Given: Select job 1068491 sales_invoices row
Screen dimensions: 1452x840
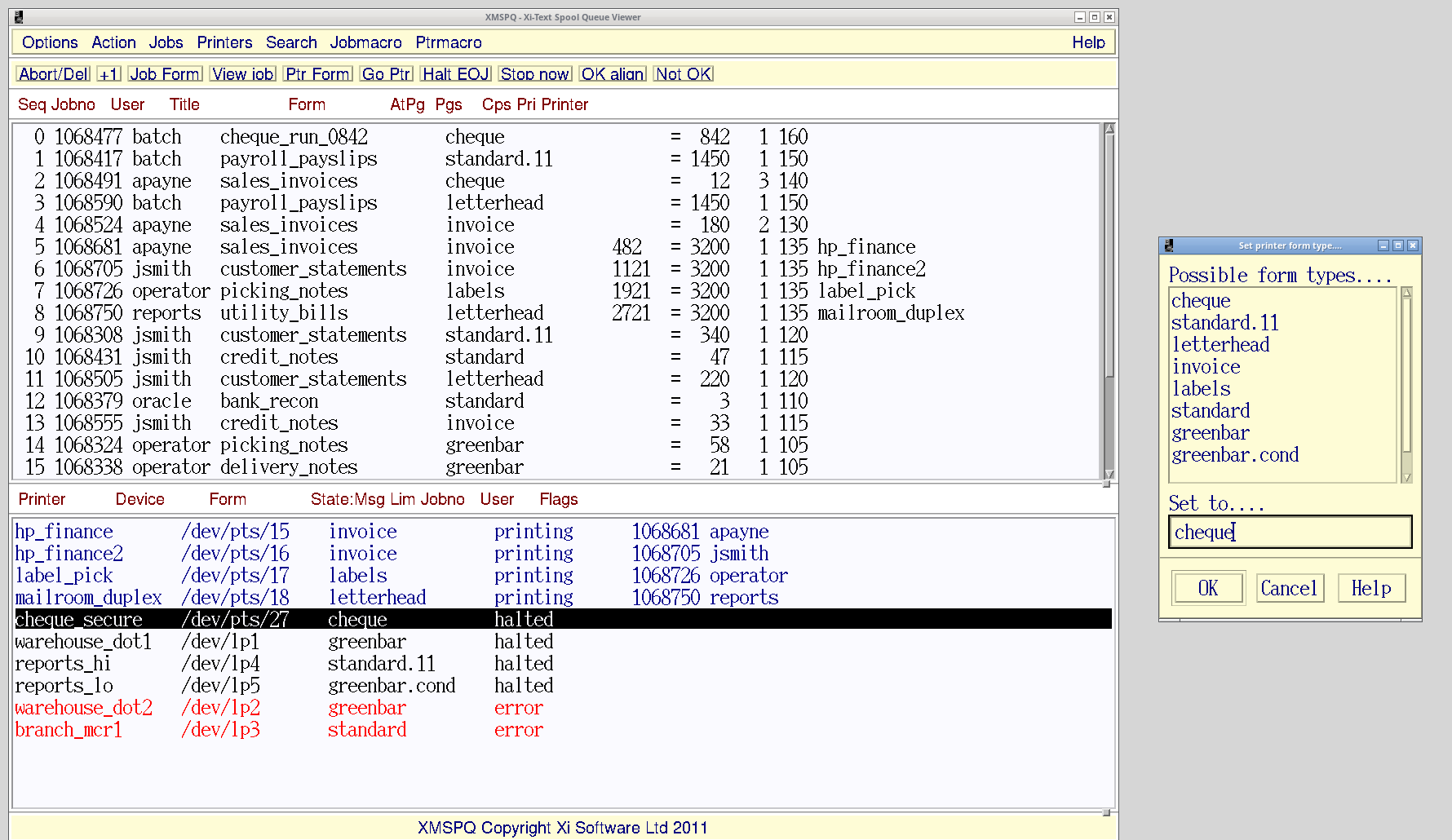Looking at the screenshot, I should (556, 181).
